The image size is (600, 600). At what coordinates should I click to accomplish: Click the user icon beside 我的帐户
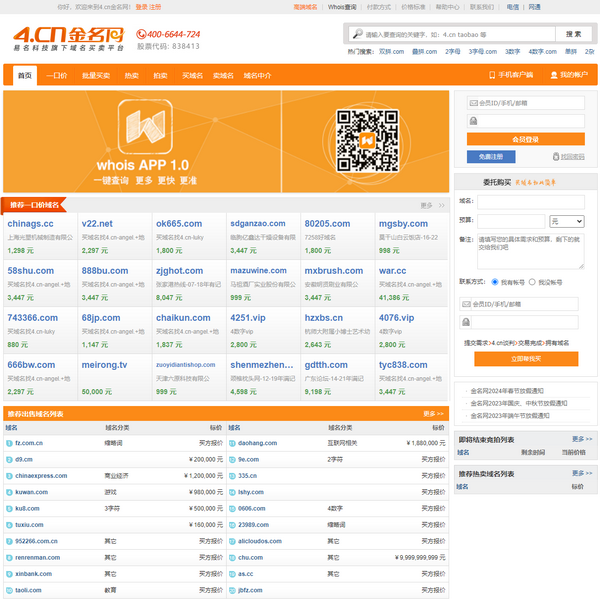coord(552,75)
